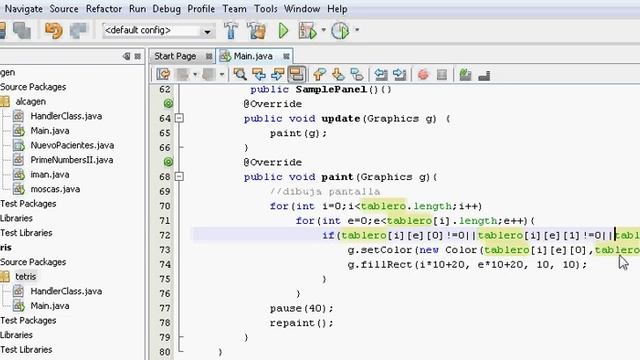Switch to the Start Page tab
Viewport: 640px width, 360px height.
(175, 56)
